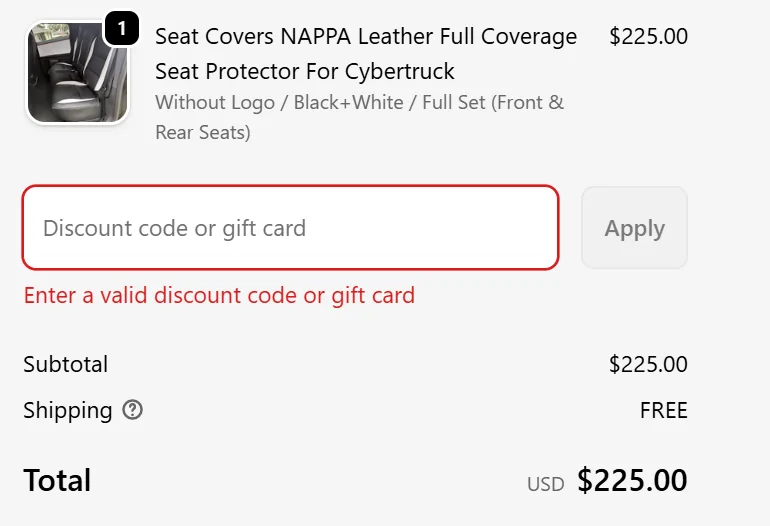This screenshot has width=770, height=526.
Task: Click the Black+White color variant text
Action: click(349, 102)
